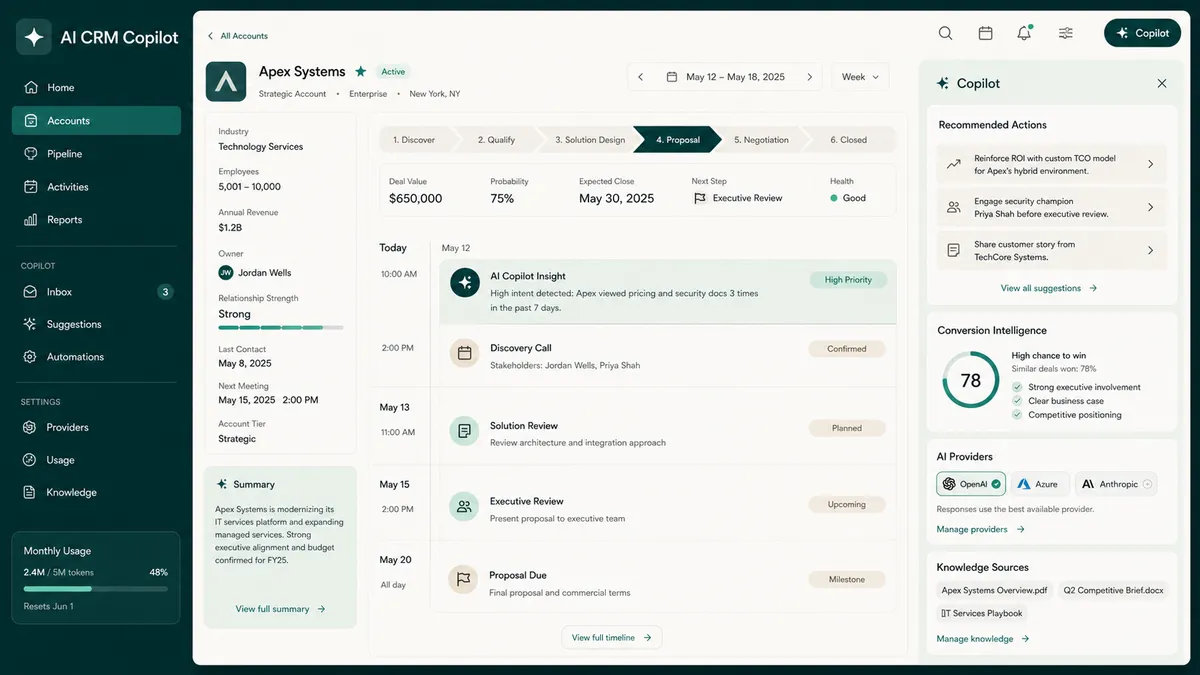Open Pipeline in sidebar
Screen dimensions: 1200x675
click(96, 153)
